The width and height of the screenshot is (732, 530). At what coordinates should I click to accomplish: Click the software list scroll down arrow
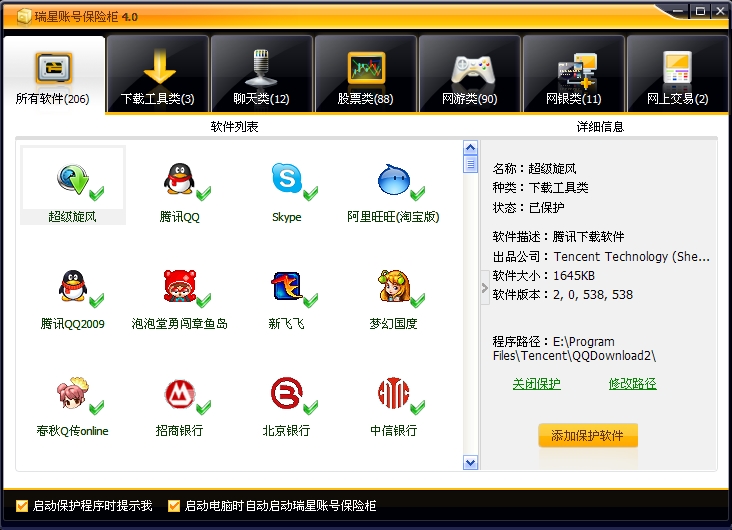click(x=471, y=462)
